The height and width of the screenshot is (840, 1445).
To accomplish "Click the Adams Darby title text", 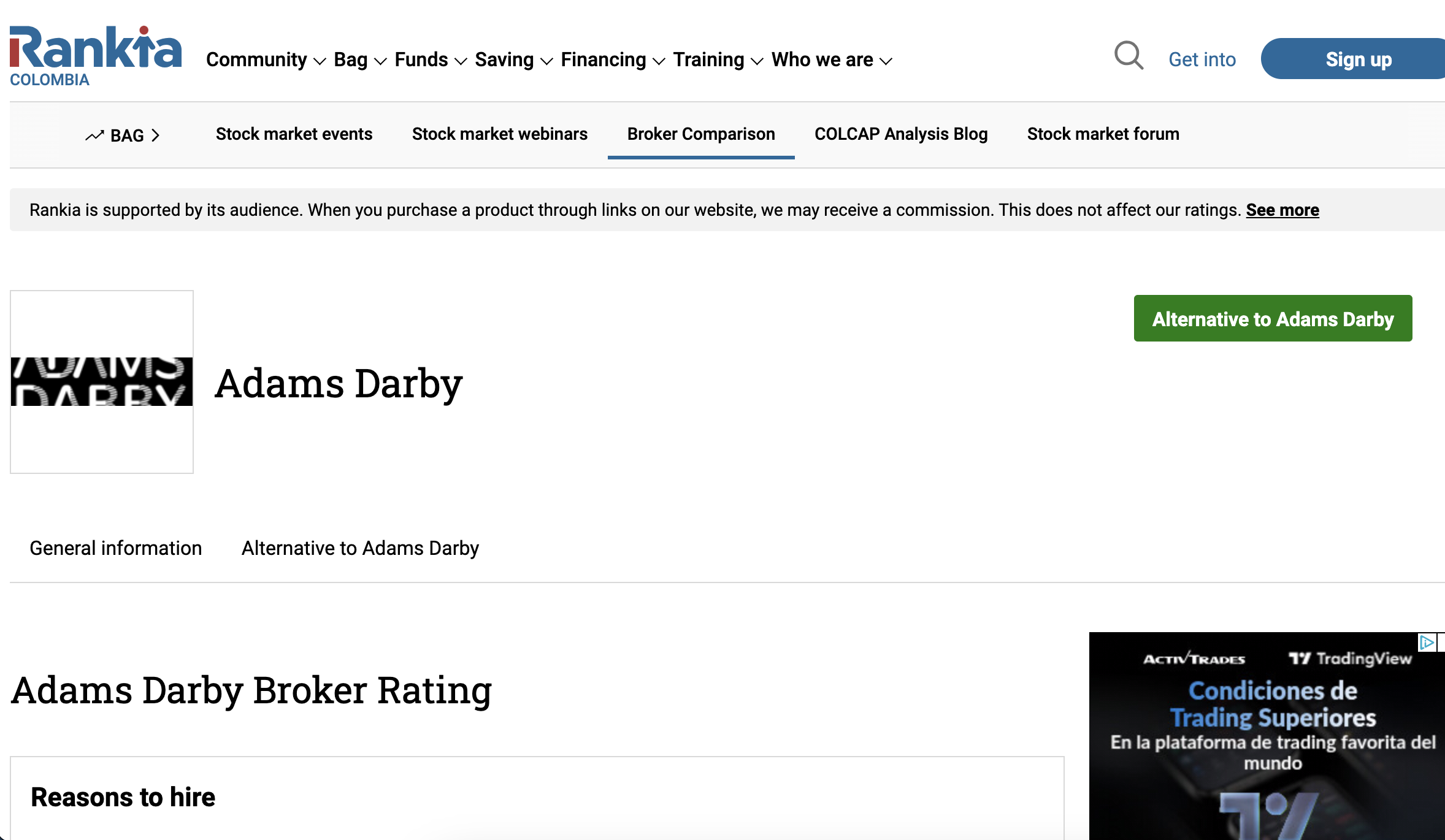I will (x=339, y=383).
